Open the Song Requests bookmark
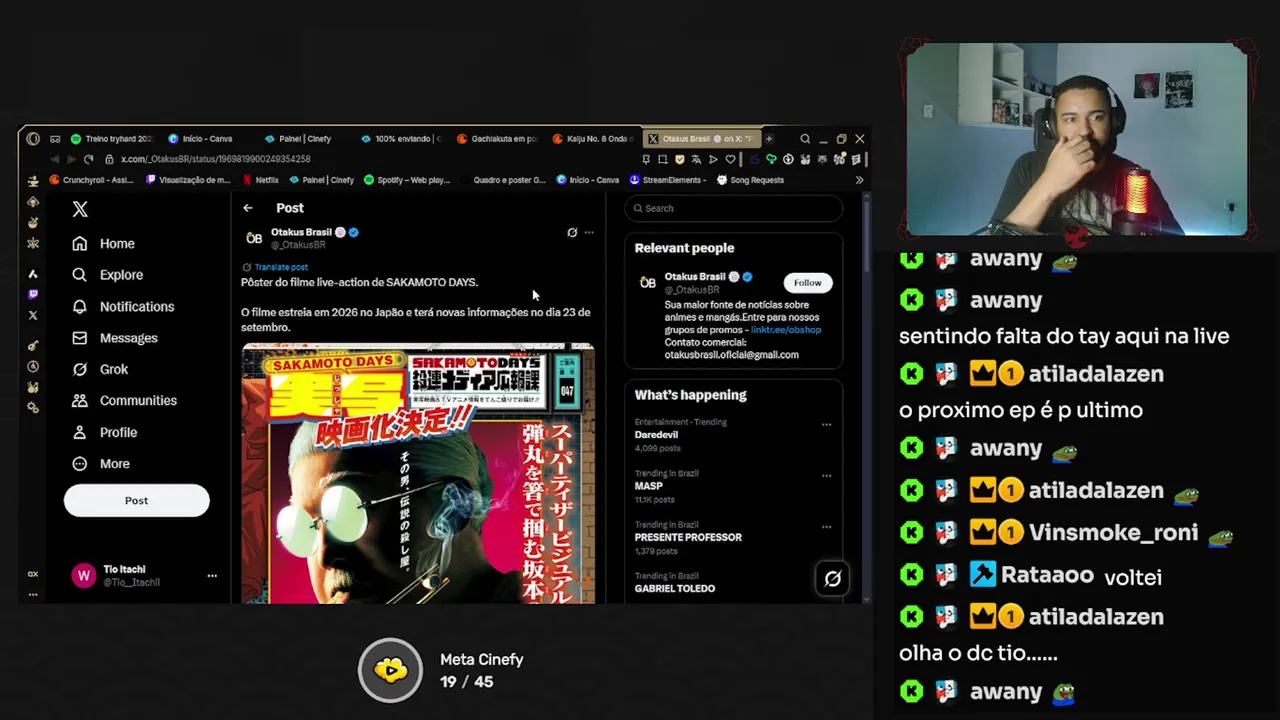Screen dimensions: 1280x720 pos(750,180)
